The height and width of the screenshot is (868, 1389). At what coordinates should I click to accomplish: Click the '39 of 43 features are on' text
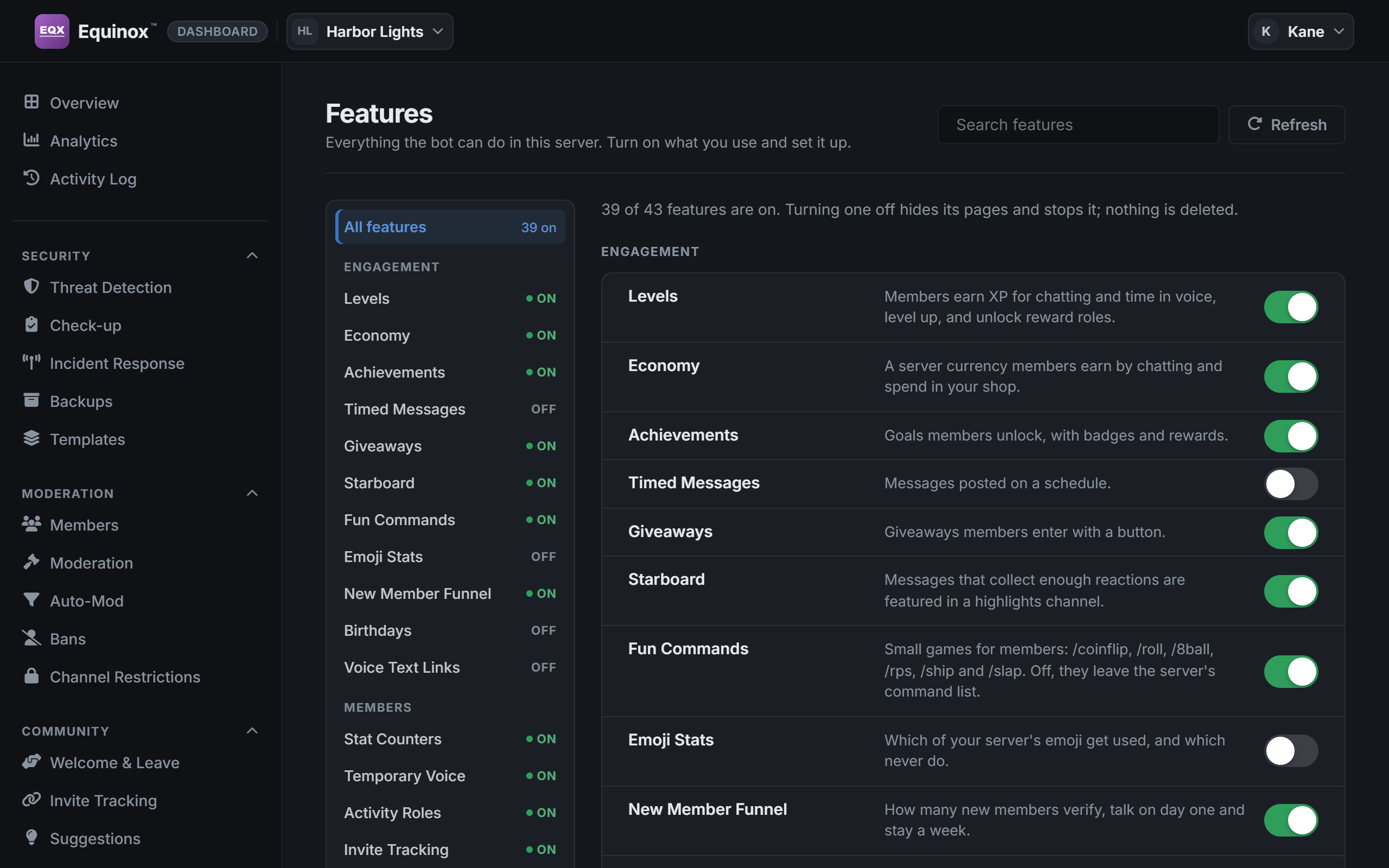[691, 209]
